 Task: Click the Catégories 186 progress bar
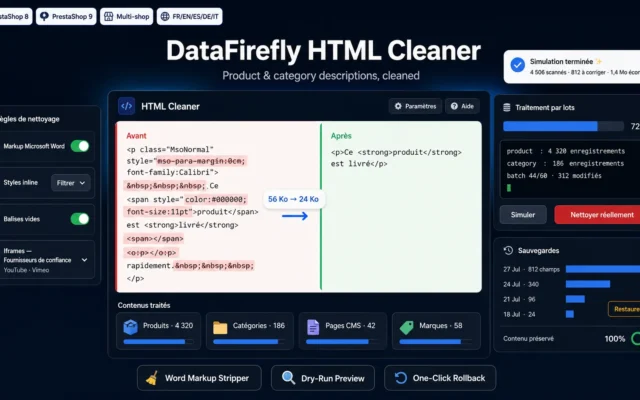point(250,342)
